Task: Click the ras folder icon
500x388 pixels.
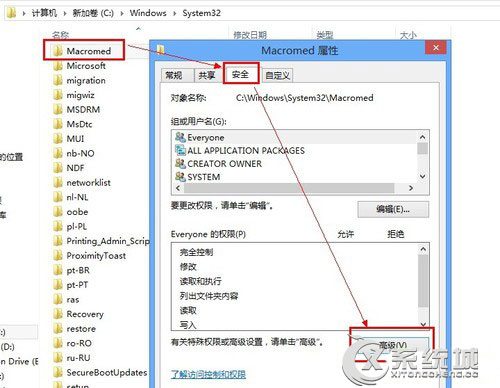Action: [58, 299]
